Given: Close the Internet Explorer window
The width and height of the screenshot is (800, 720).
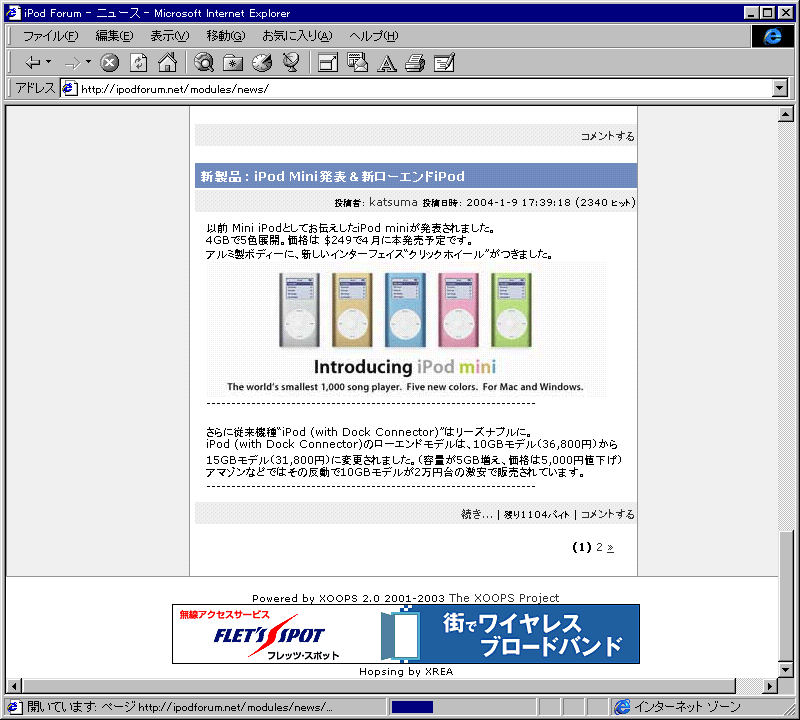Looking at the screenshot, I should [x=785, y=13].
